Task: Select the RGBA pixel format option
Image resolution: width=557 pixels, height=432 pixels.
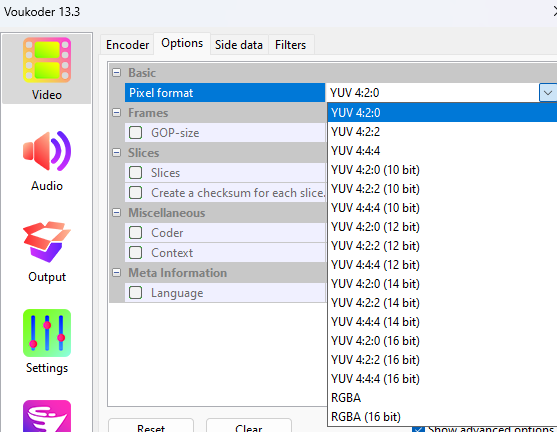Action: [442, 398]
